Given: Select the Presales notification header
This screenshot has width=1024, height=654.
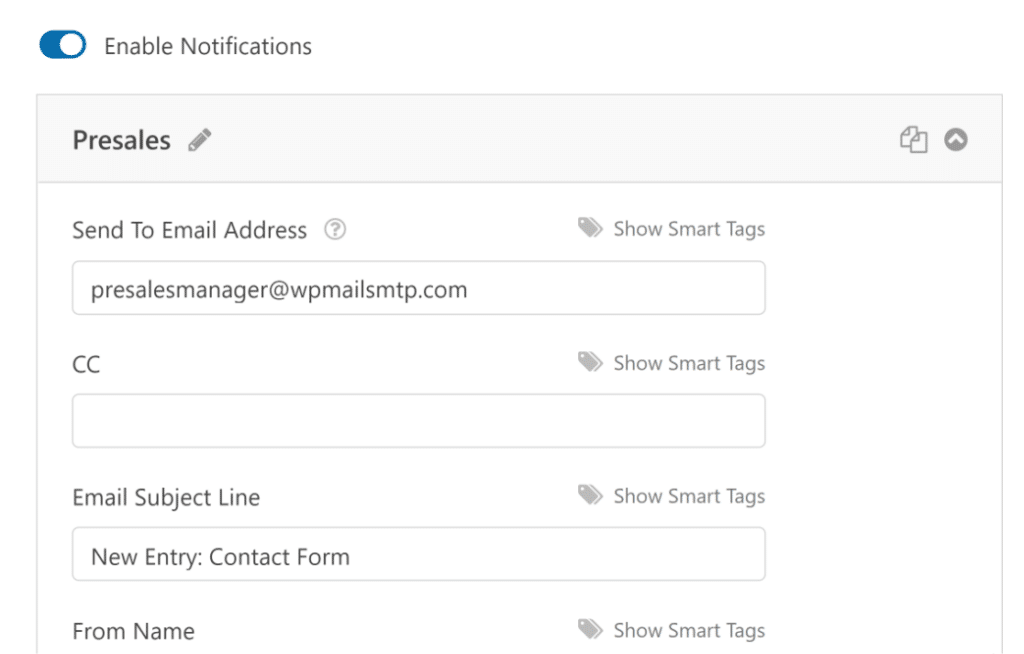Looking at the screenshot, I should click(x=119, y=140).
